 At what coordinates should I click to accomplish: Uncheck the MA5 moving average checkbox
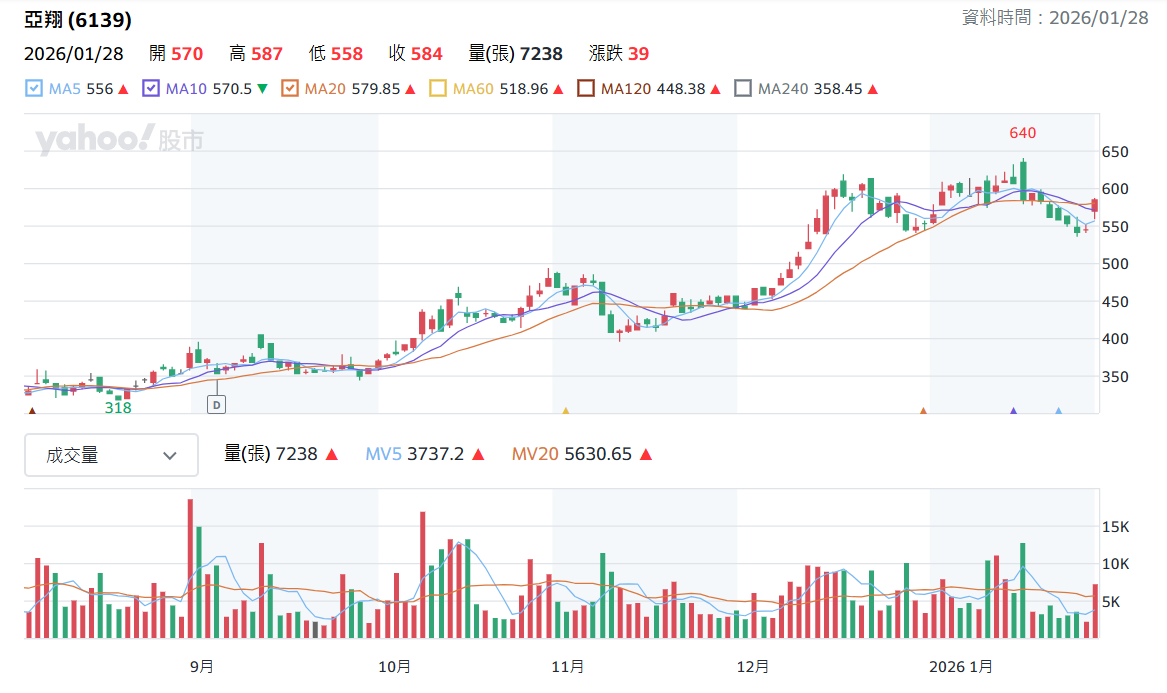(x=33, y=89)
